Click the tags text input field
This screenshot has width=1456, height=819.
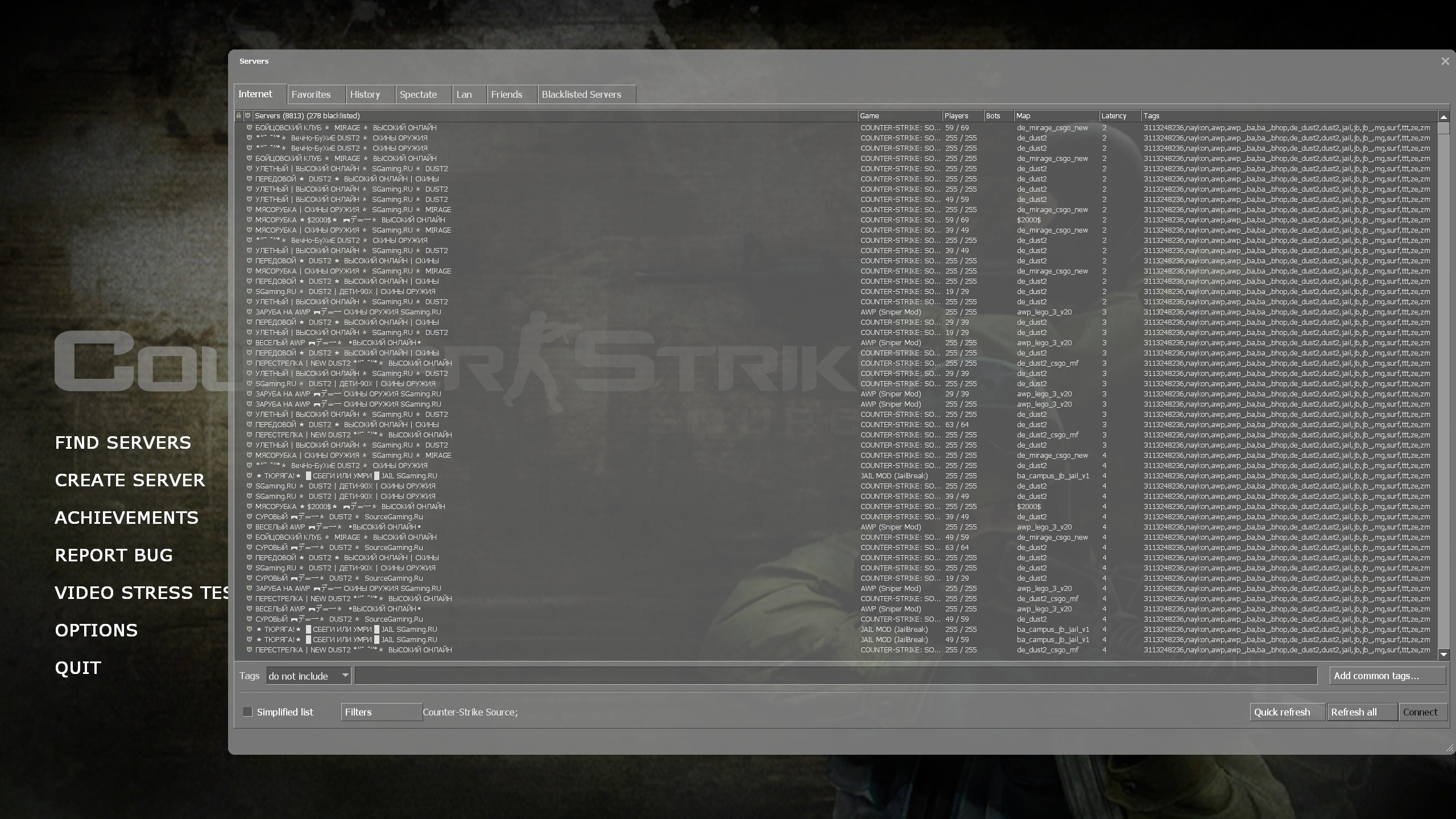pyautogui.click(x=835, y=676)
